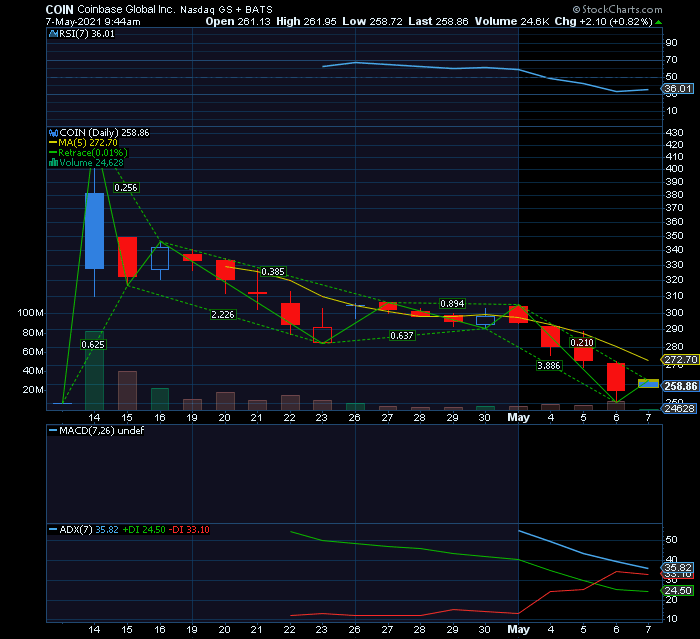This screenshot has height=639, width=700.
Task: Click the +DI 24.50 axis tag
Action: click(677, 590)
